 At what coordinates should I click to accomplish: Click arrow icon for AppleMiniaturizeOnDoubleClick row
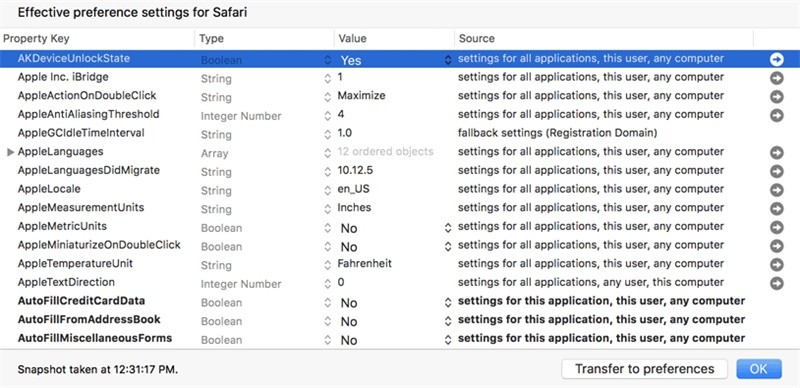click(x=777, y=246)
